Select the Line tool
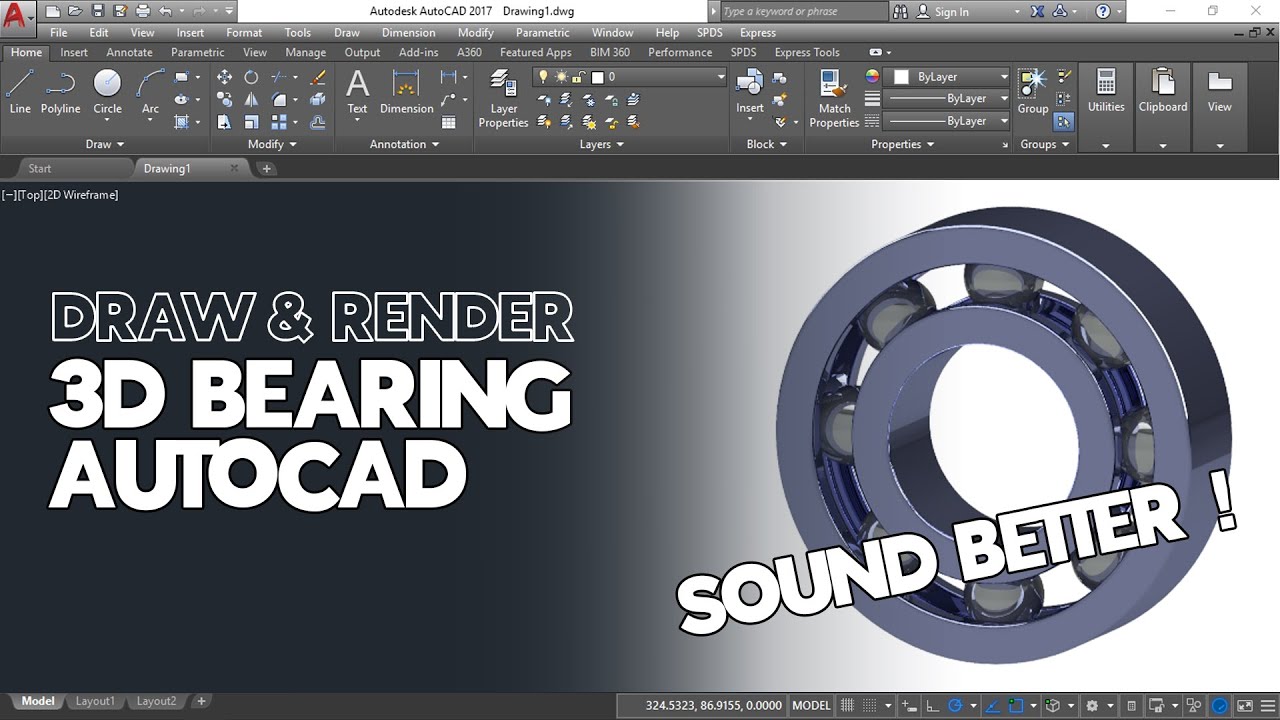The width and height of the screenshot is (1280, 720). [20, 92]
